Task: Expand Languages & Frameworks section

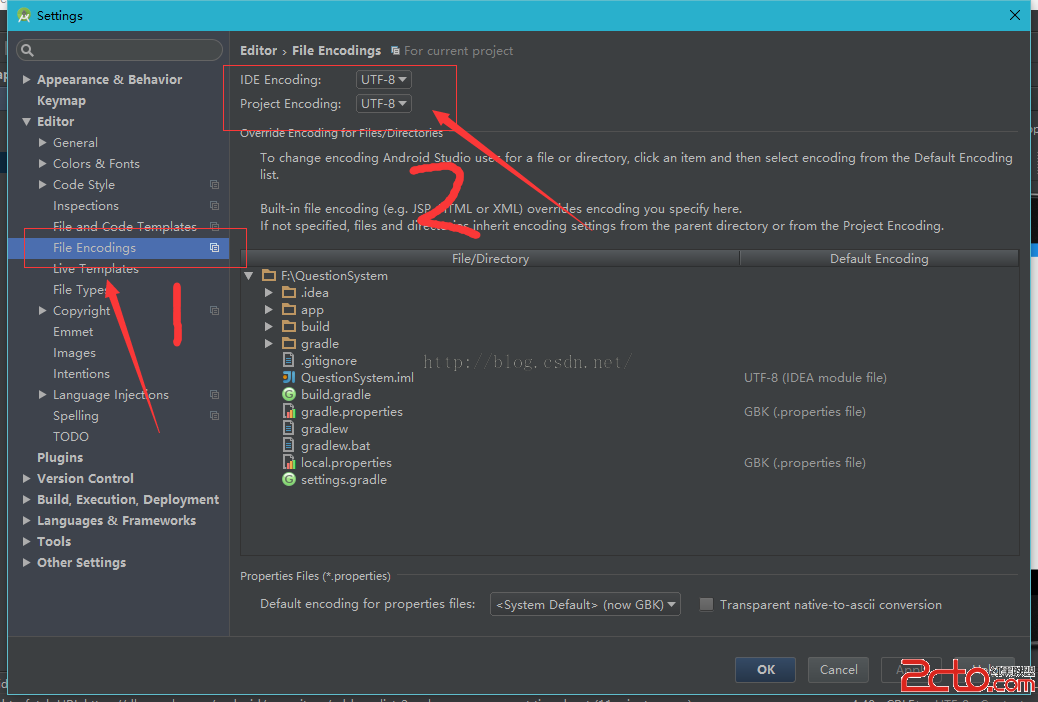Action: pyautogui.click(x=26, y=521)
